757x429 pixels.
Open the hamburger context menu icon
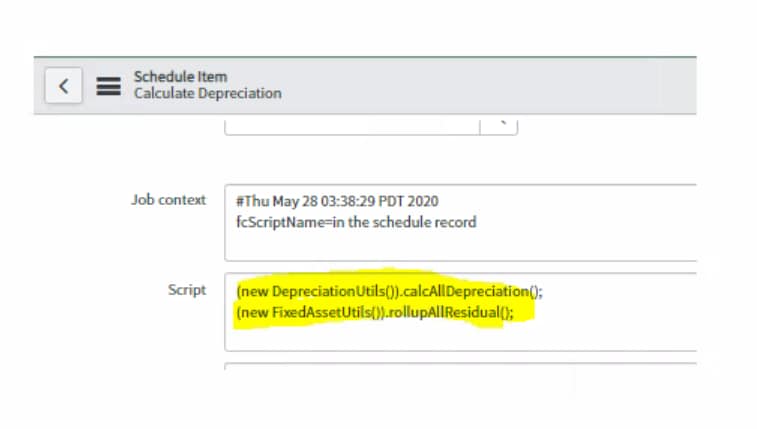tap(109, 86)
